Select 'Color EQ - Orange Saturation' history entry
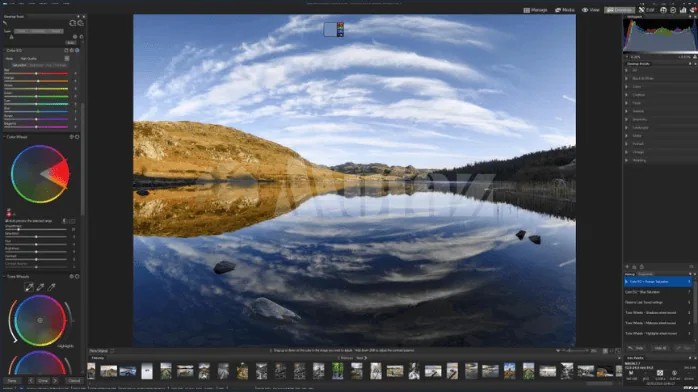 pos(658,282)
